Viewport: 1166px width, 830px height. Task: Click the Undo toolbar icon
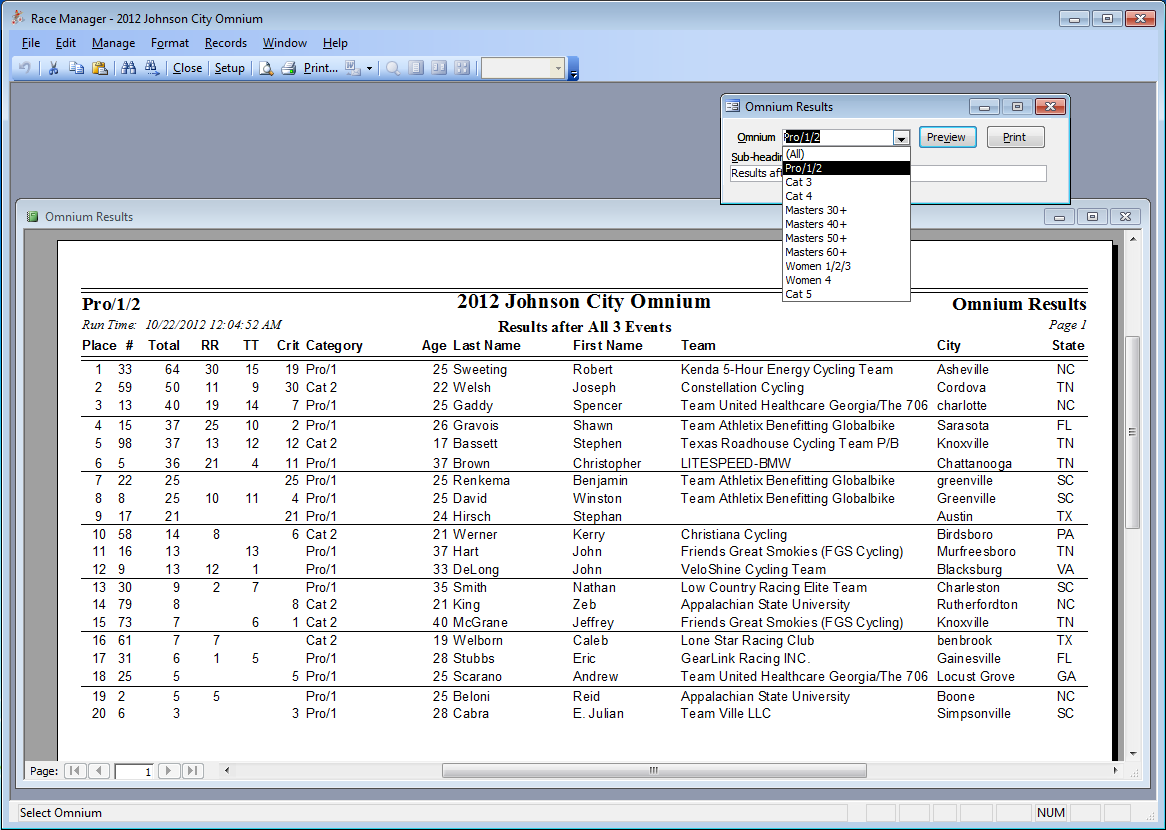point(25,68)
